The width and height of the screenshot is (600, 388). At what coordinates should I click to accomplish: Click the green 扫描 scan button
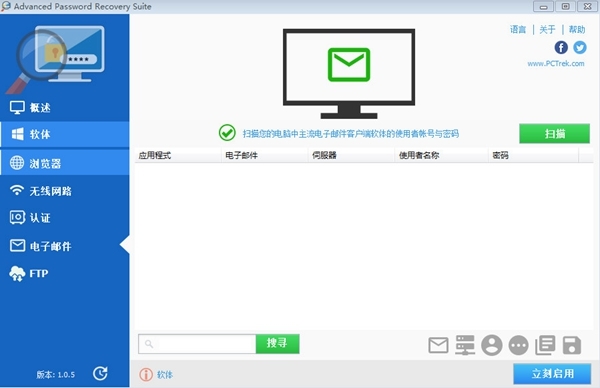coord(554,134)
